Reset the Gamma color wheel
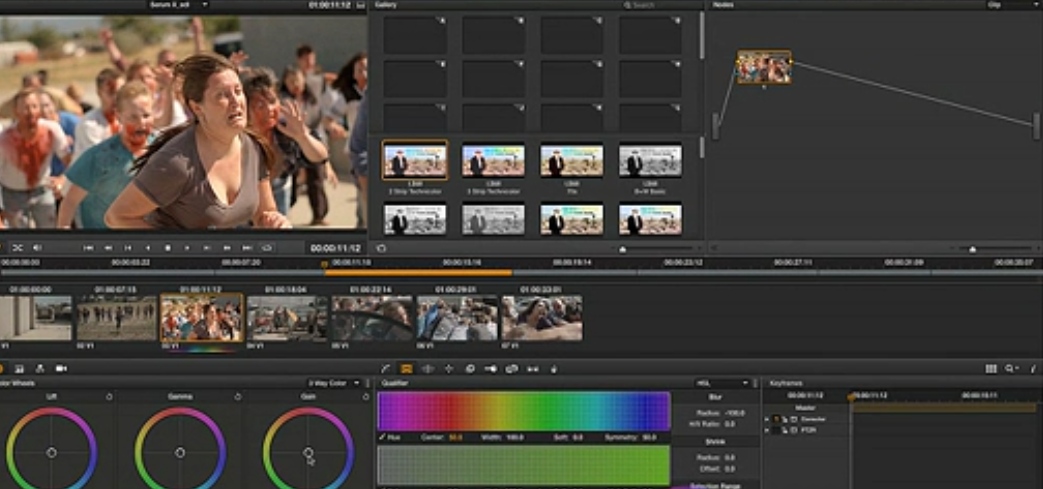The image size is (1043, 489). point(237,397)
